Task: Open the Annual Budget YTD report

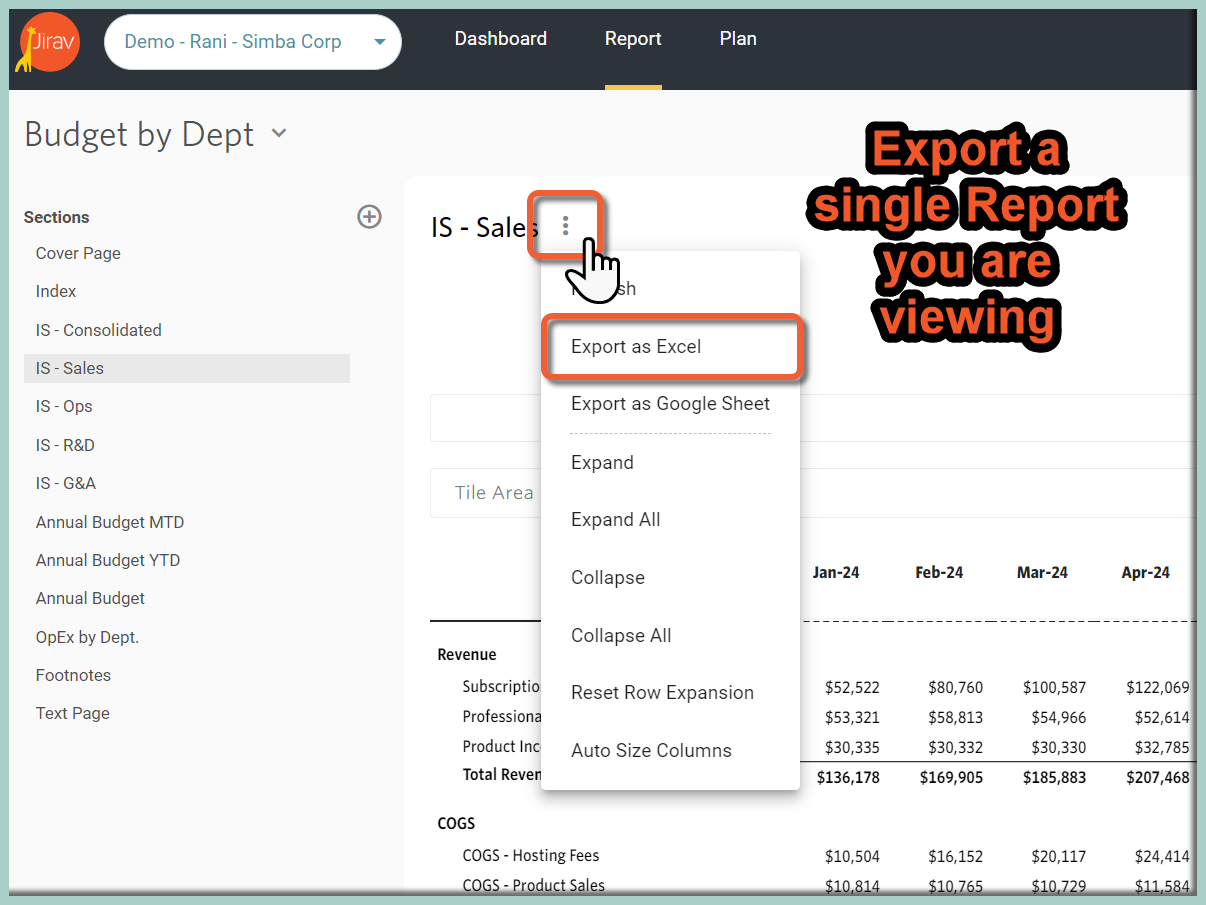Action: [108, 560]
